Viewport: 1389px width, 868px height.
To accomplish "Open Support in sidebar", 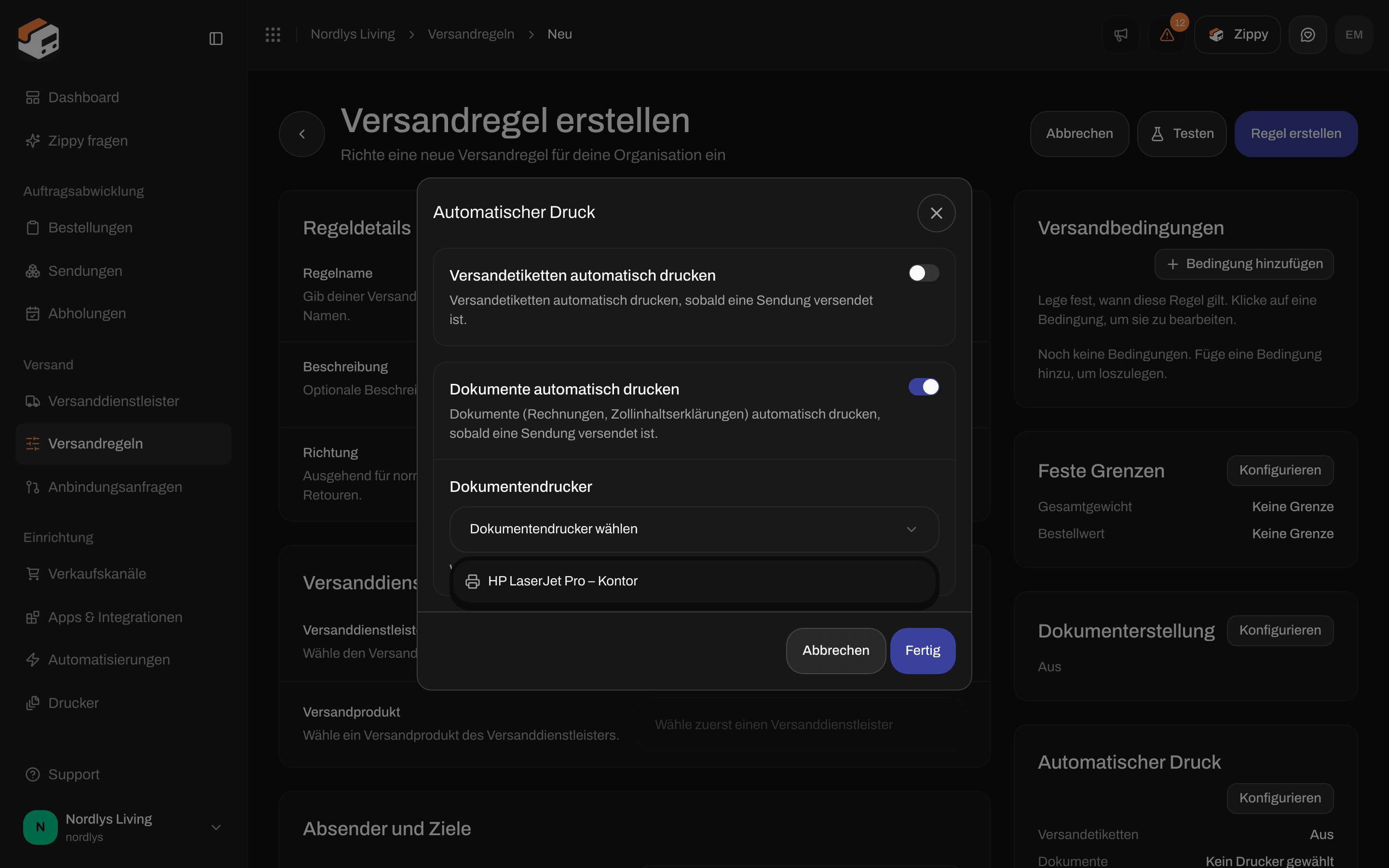I will [123, 774].
